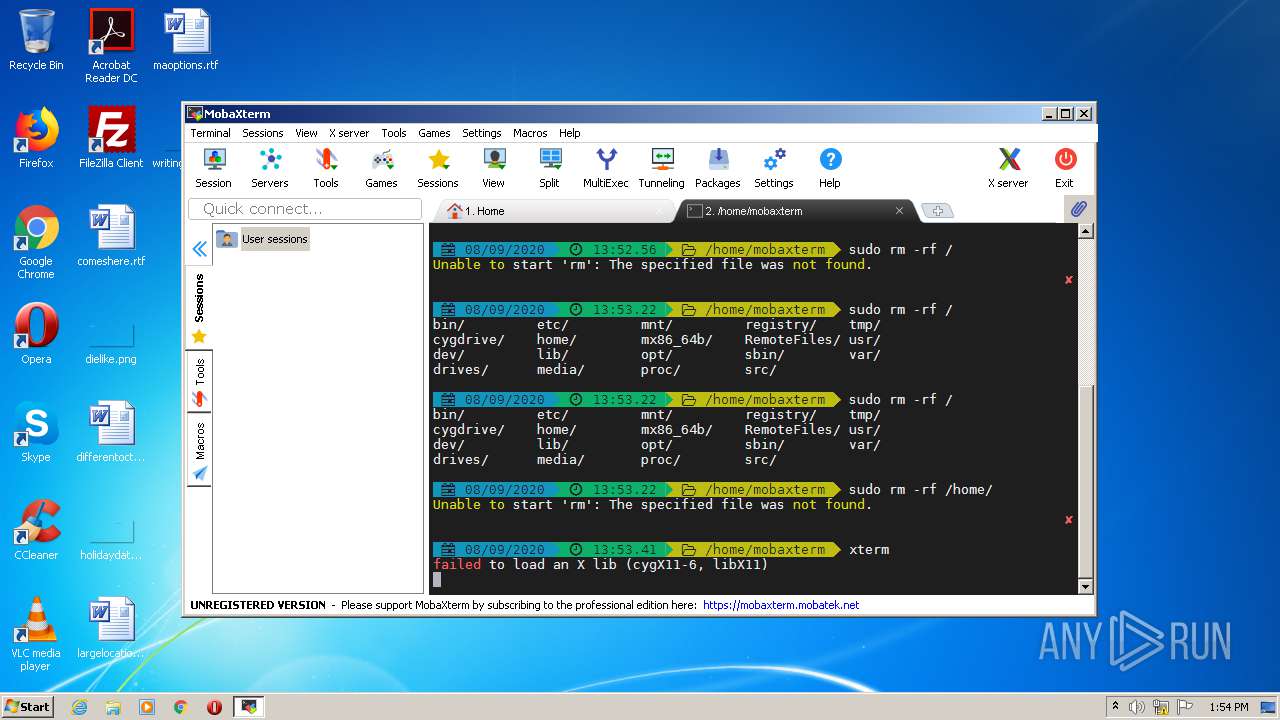The image size is (1280, 720).
Task: Select the Sessions sidebar vertical tab
Action: [x=199, y=308]
